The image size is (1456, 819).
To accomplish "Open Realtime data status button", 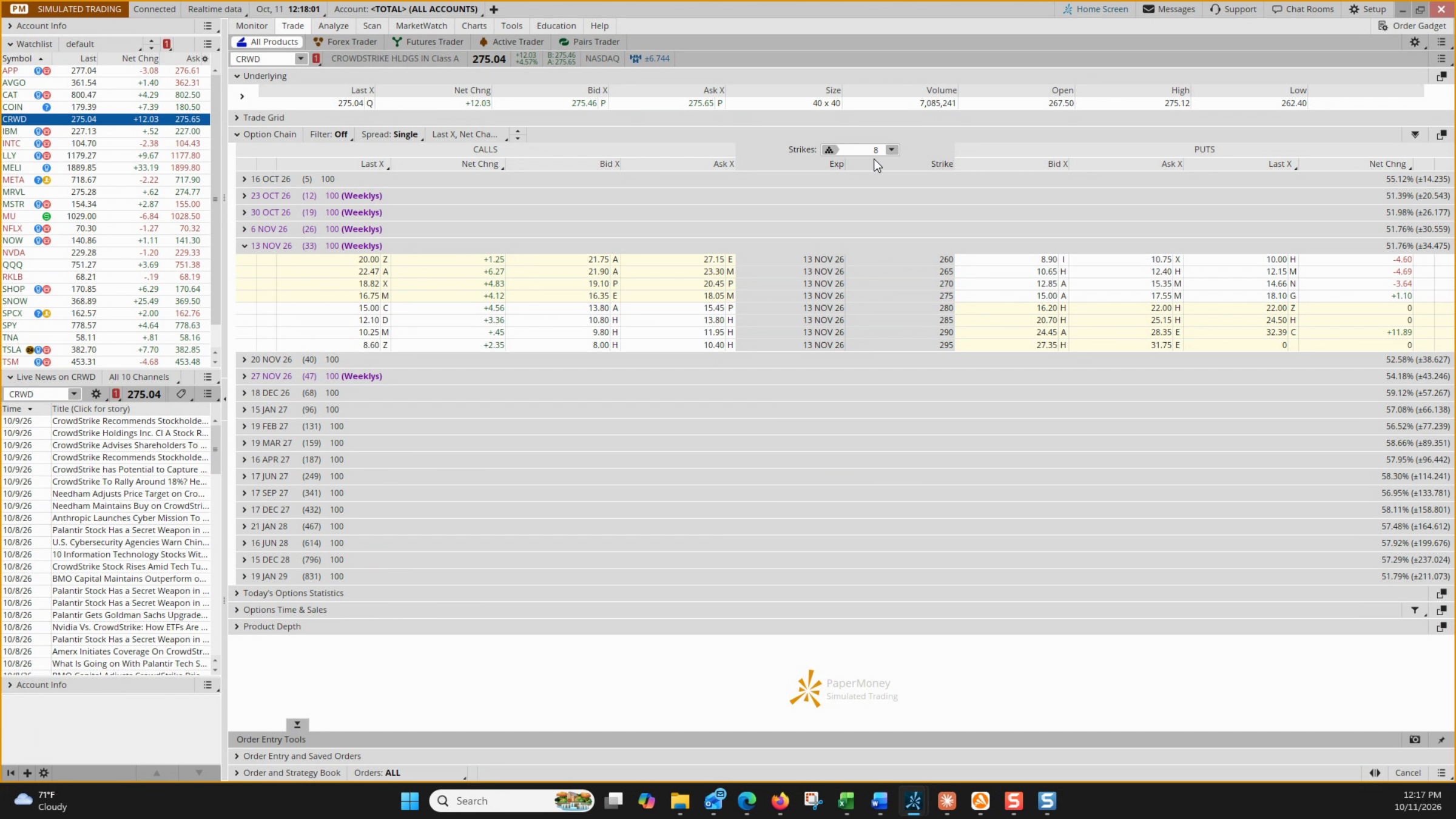I will (215, 9).
